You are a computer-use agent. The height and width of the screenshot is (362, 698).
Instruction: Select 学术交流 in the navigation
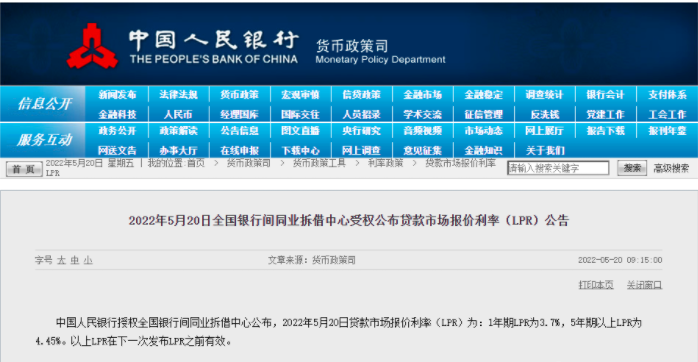pyautogui.click(x=422, y=114)
